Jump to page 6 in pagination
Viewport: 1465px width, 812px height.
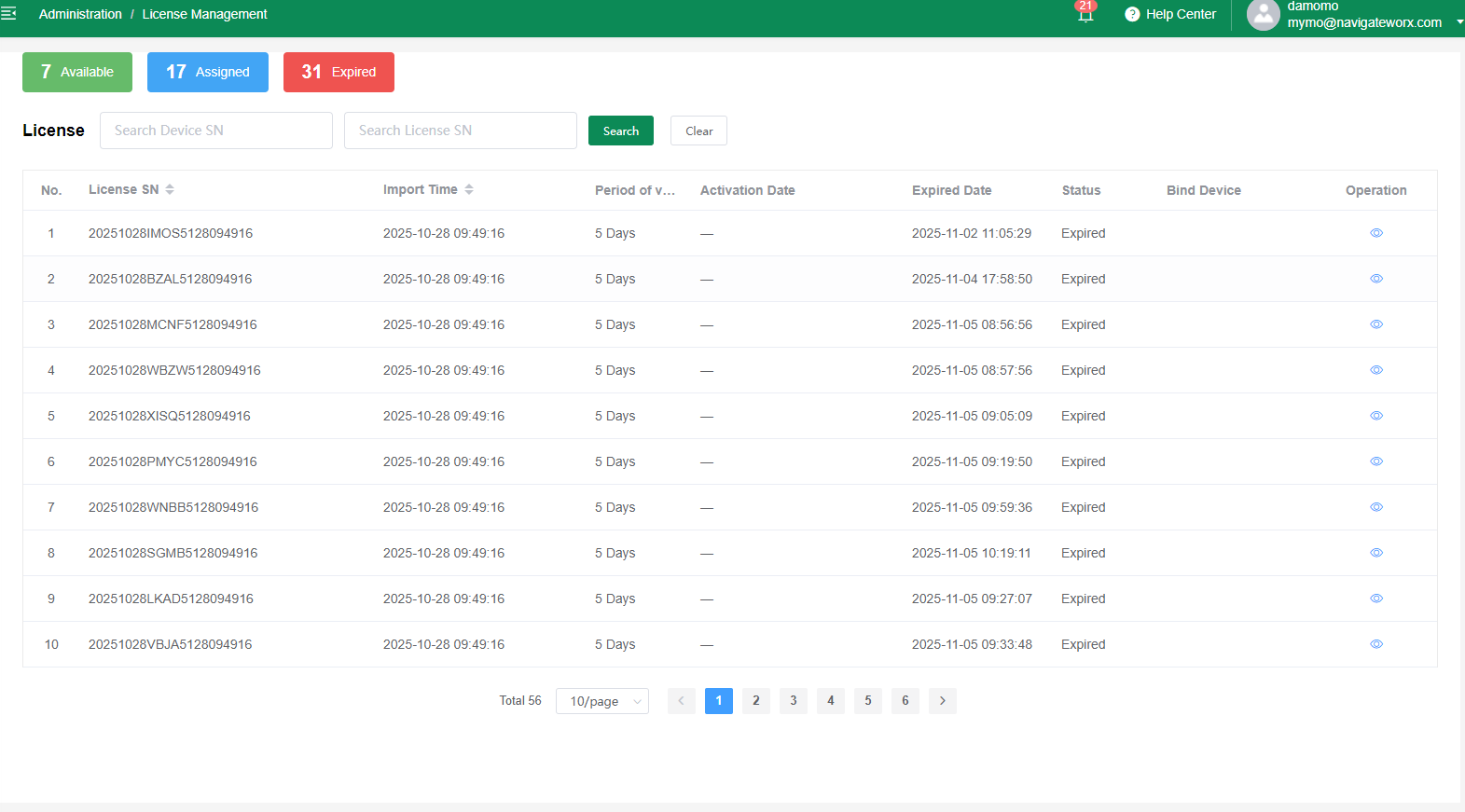905,701
